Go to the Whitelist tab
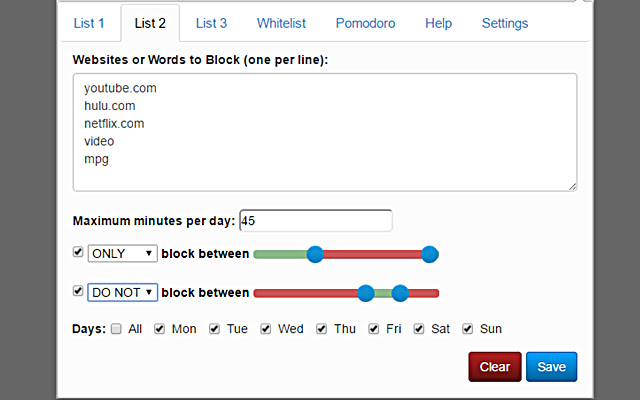640x400 pixels. (x=281, y=23)
